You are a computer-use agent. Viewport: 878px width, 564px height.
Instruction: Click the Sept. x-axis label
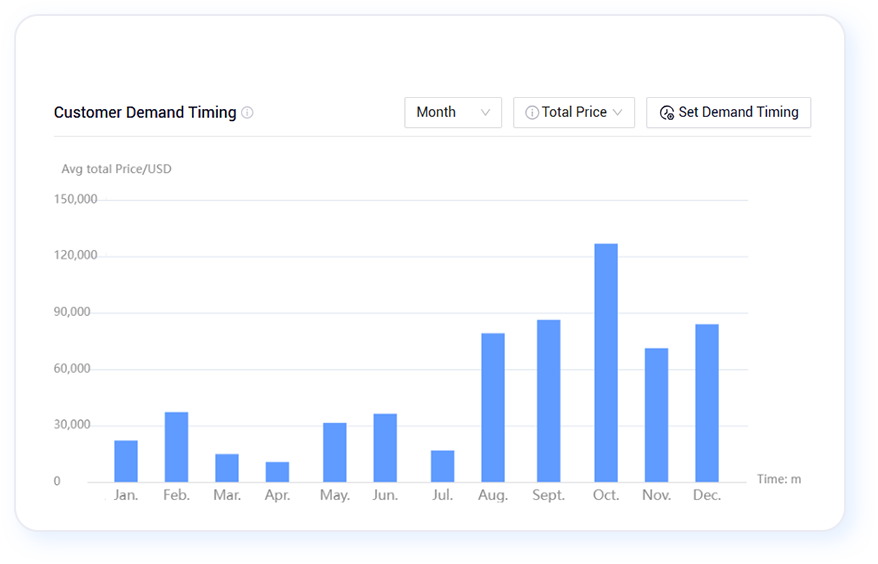(549, 495)
